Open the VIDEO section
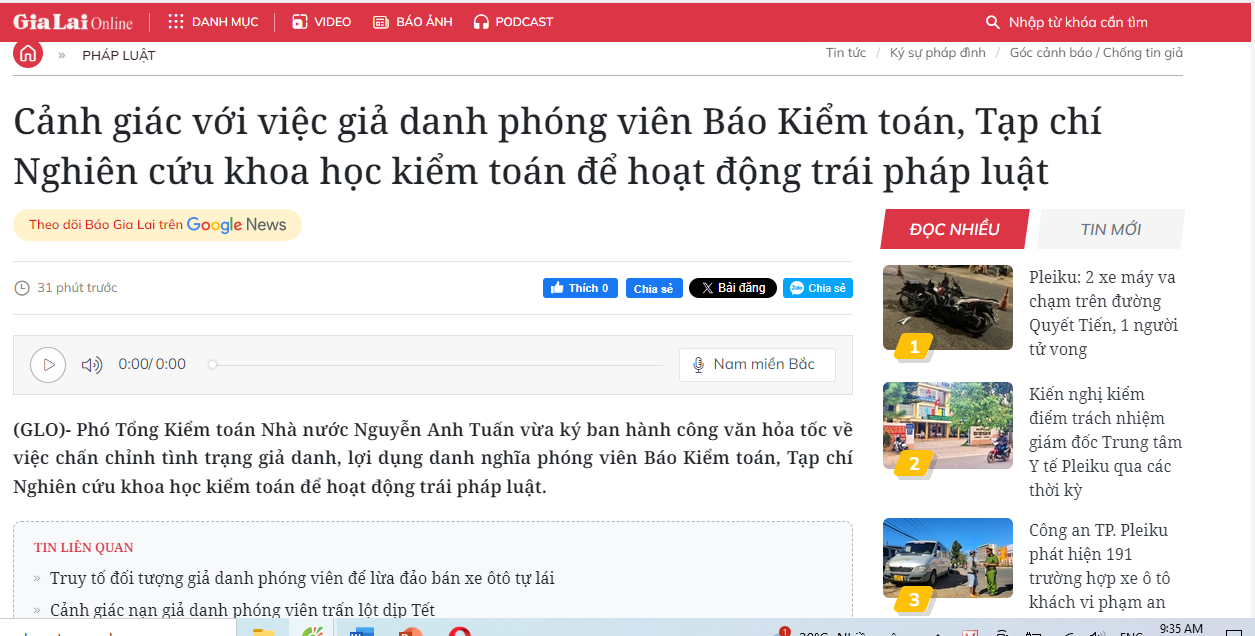This screenshot has width=1255, height=636. tap(321, 22)
